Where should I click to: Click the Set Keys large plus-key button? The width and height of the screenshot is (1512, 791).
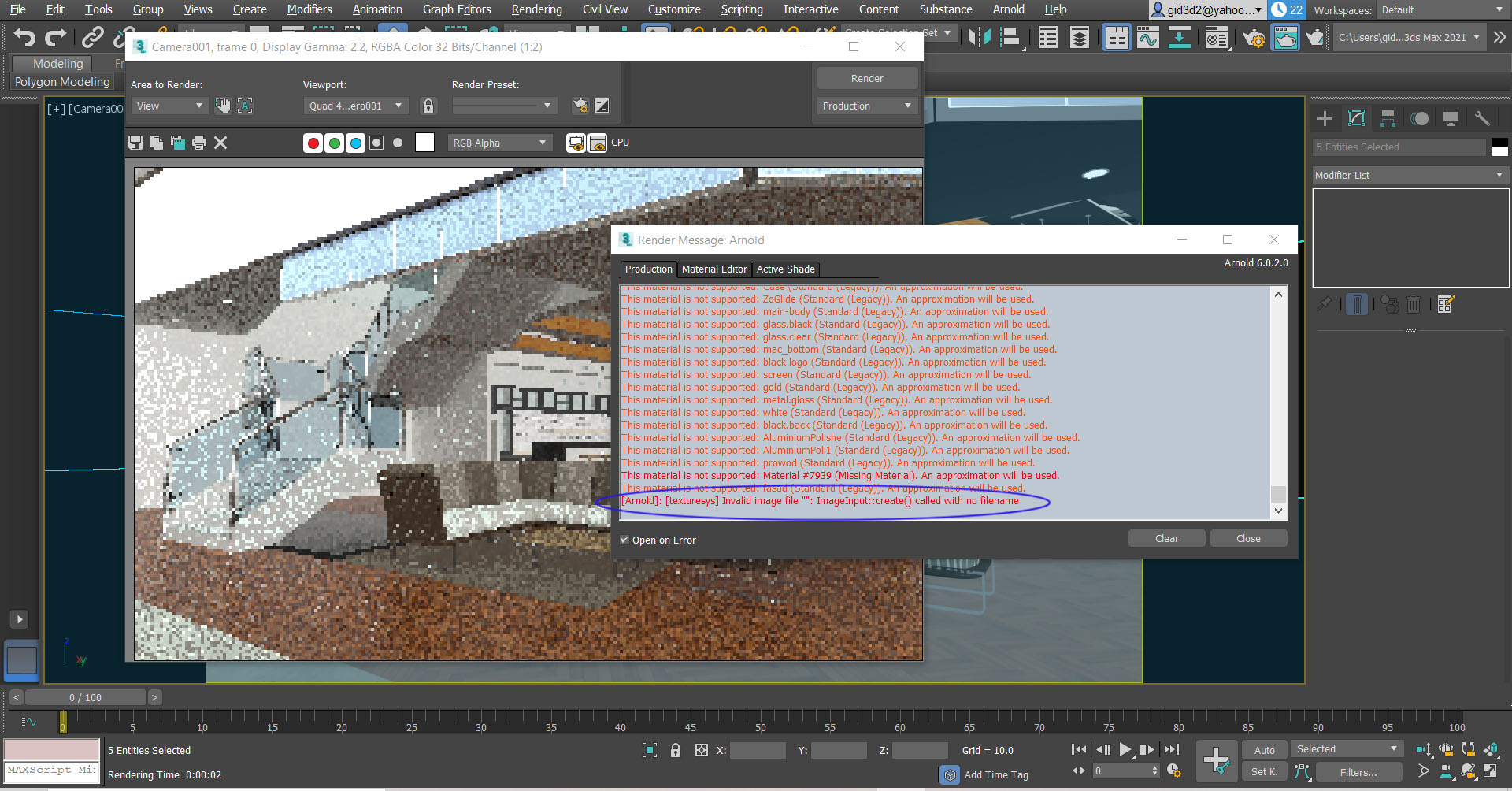click(x=1216, y=760)
